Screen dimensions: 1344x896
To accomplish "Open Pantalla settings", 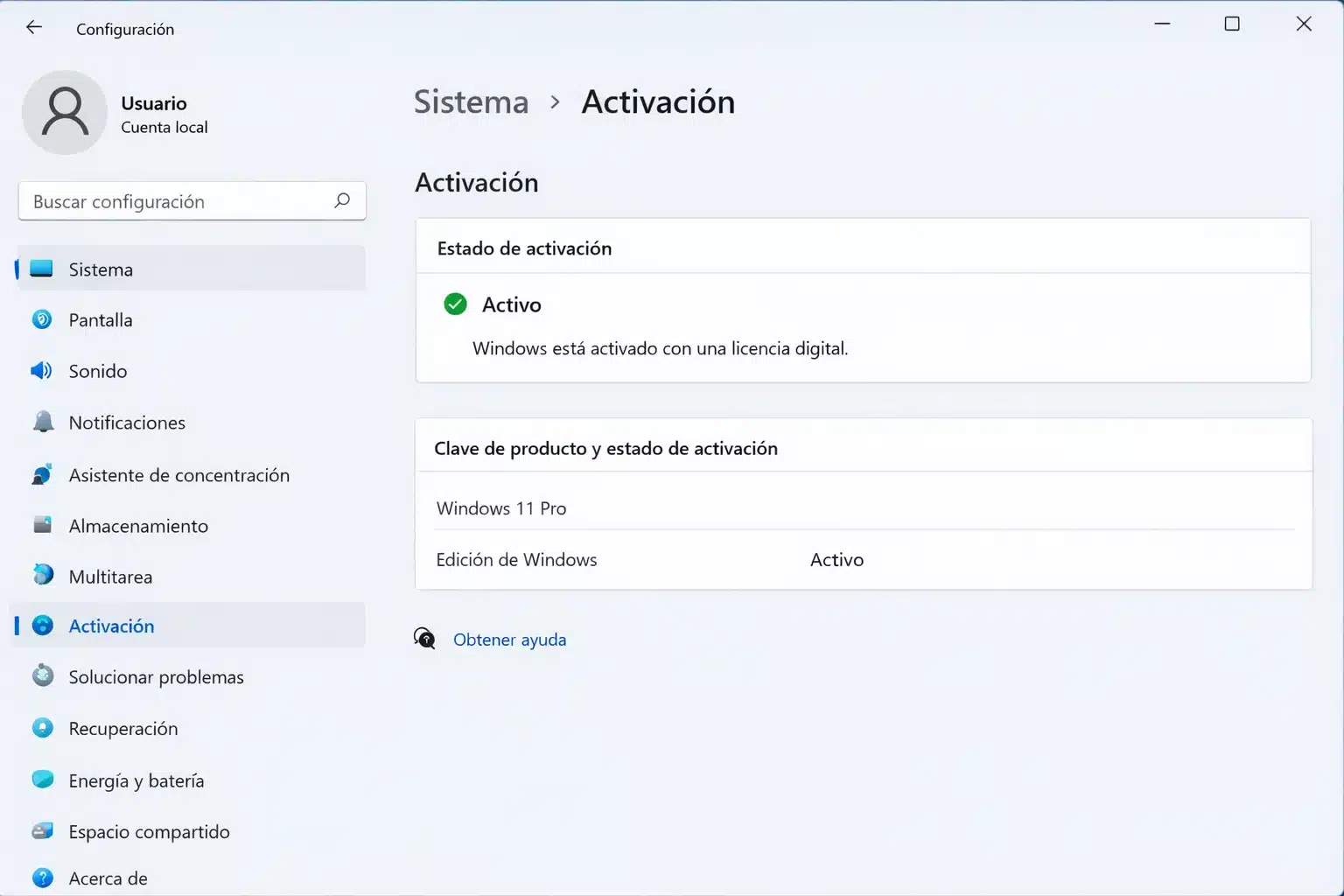I will coord(191,319).
